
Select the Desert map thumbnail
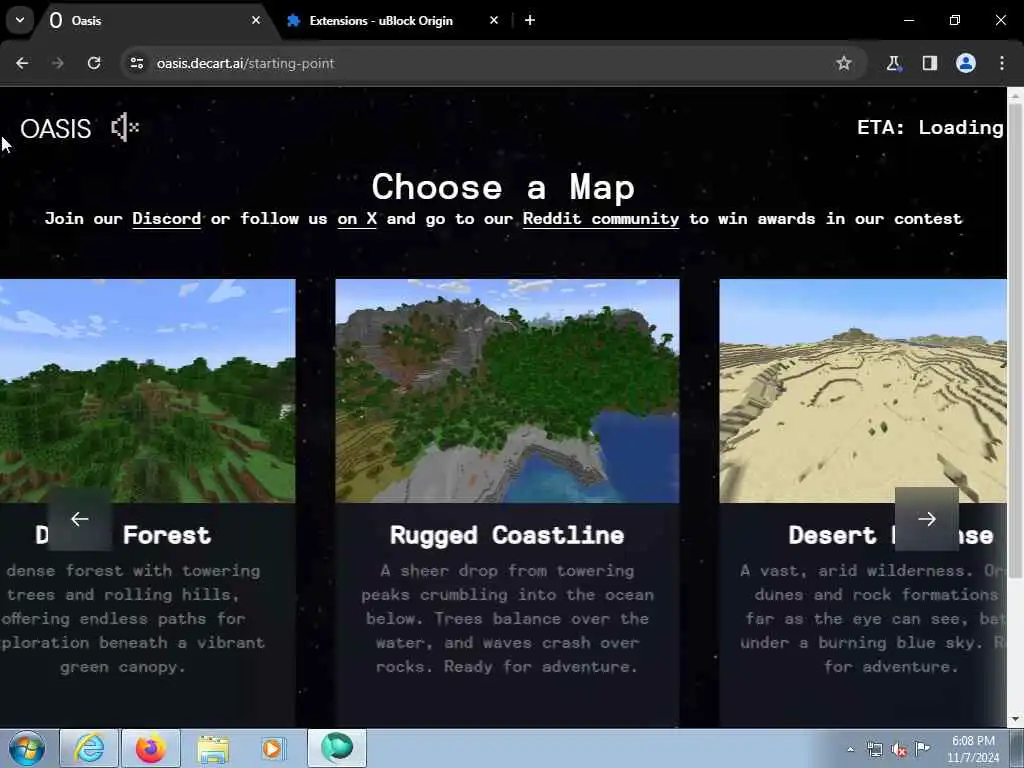[x=863, y=391]
